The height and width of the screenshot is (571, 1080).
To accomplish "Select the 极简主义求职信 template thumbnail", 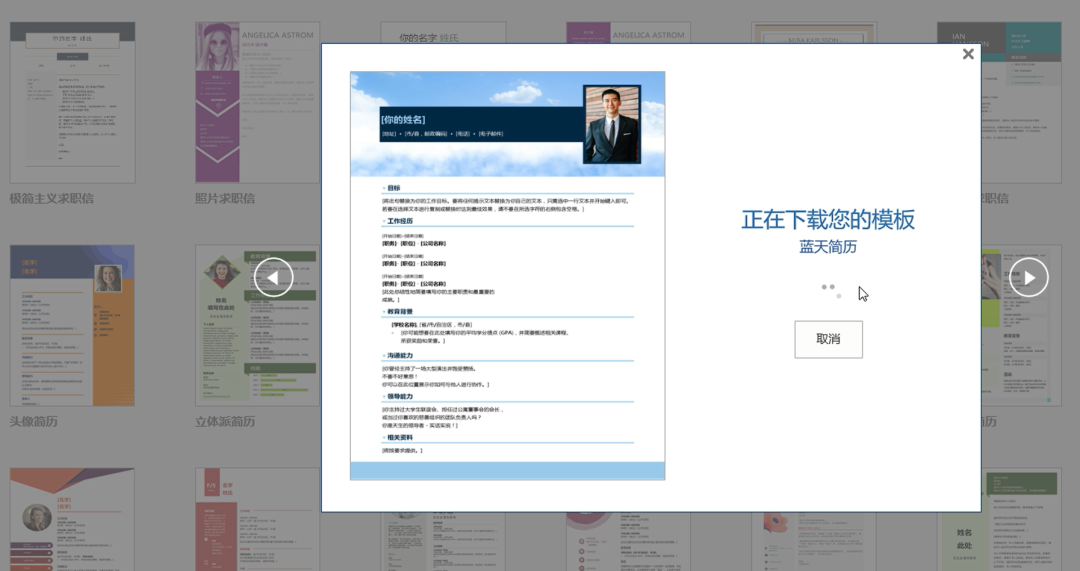I will pos(72,102).
